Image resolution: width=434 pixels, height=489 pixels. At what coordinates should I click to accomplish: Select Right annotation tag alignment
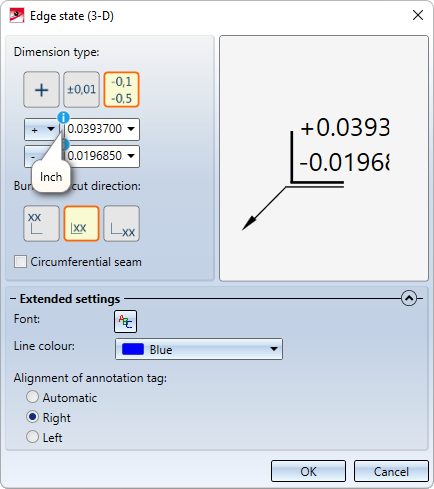click(32, 417)
